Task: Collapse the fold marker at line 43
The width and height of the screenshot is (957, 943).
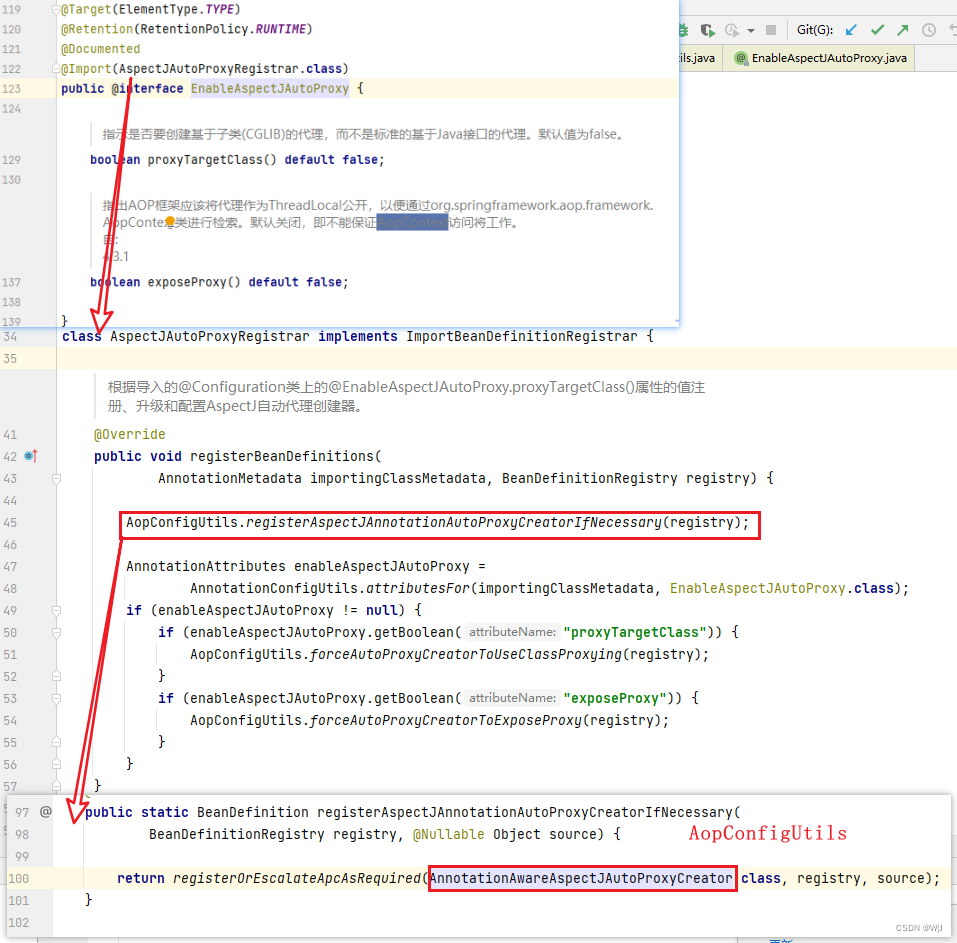Action: pos(56,479)
